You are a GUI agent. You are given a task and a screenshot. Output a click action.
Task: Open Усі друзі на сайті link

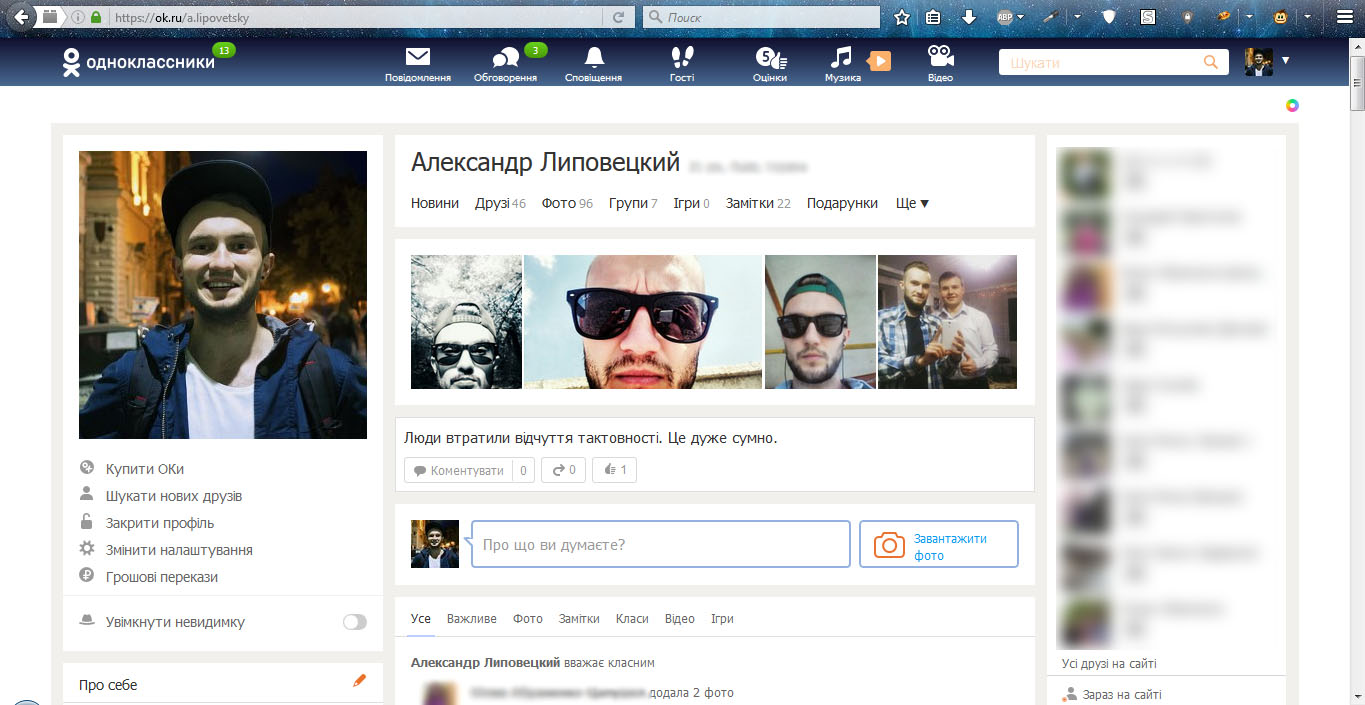coord(1110,662)
